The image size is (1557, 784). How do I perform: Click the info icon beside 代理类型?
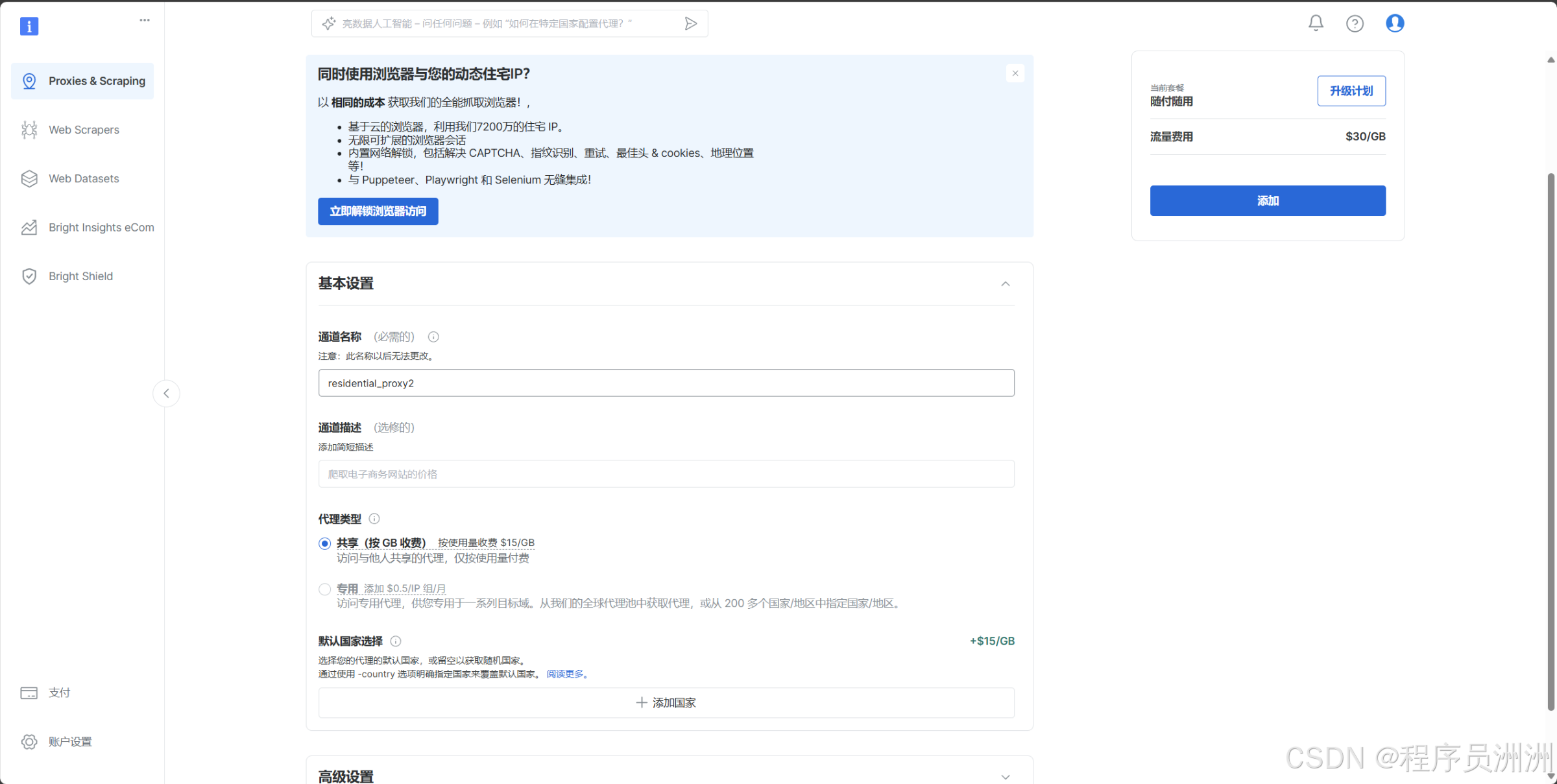coord(374,519)
